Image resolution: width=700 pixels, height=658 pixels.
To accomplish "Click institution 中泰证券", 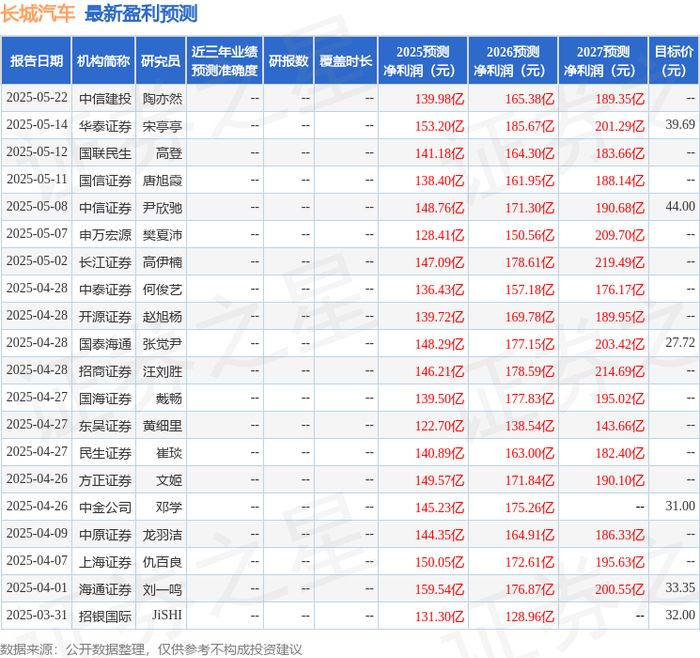I will click(x=105, y=289).
